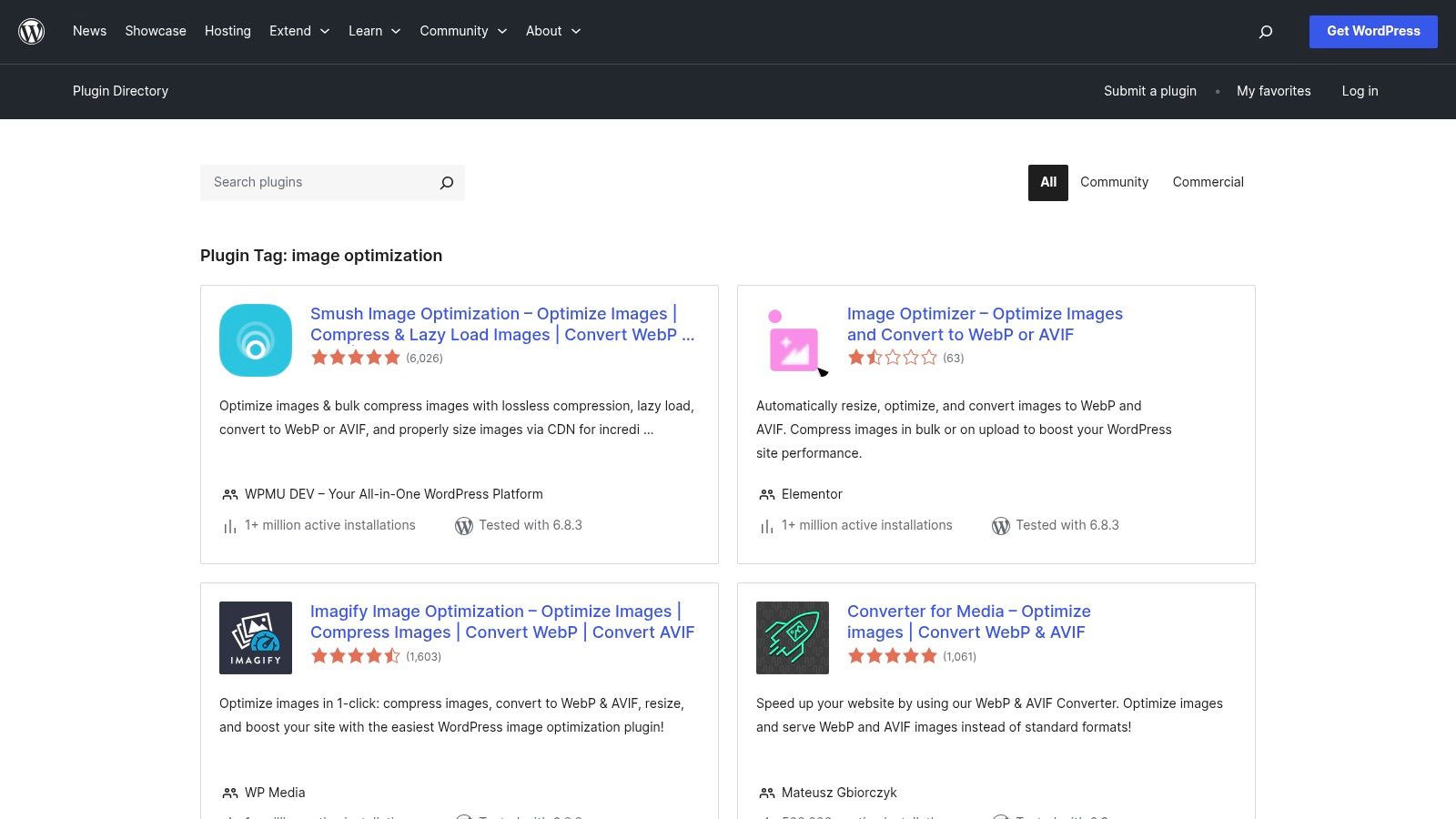
Task: Click the star rating of Imagify
Action: coord(355,655)
